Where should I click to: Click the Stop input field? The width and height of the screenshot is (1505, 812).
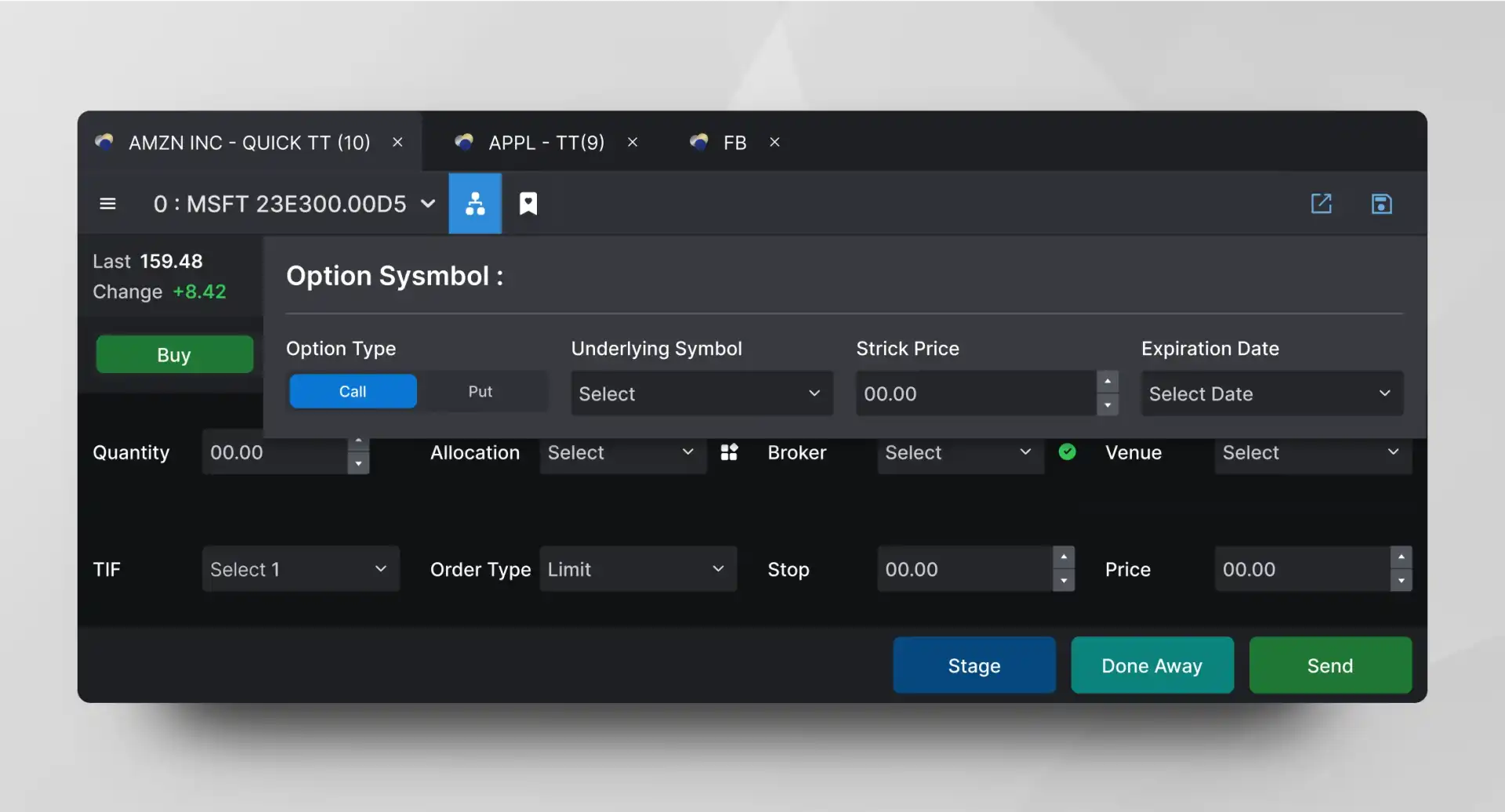click(965, 569)
